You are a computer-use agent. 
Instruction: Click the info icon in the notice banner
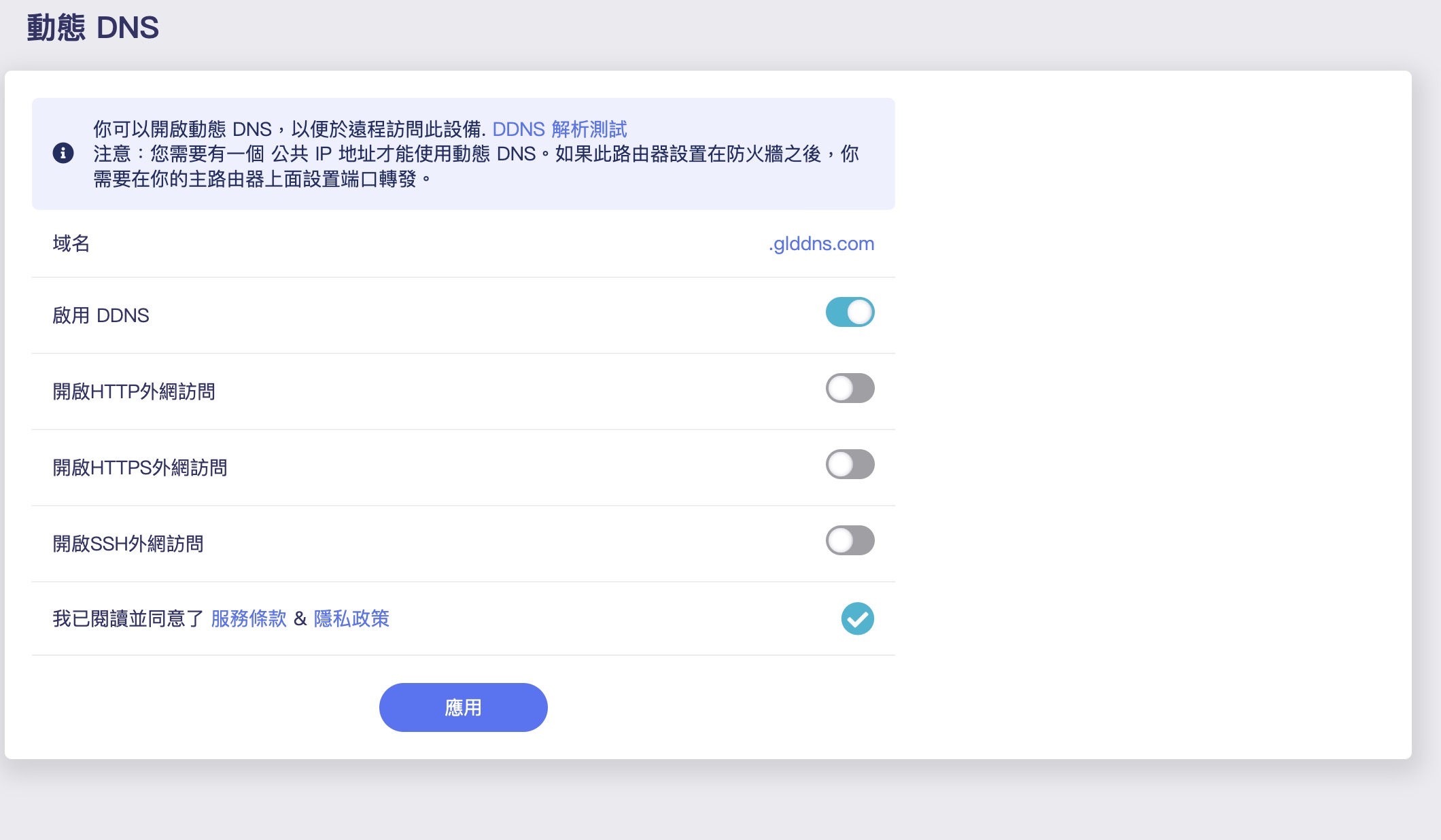[63, 154]
